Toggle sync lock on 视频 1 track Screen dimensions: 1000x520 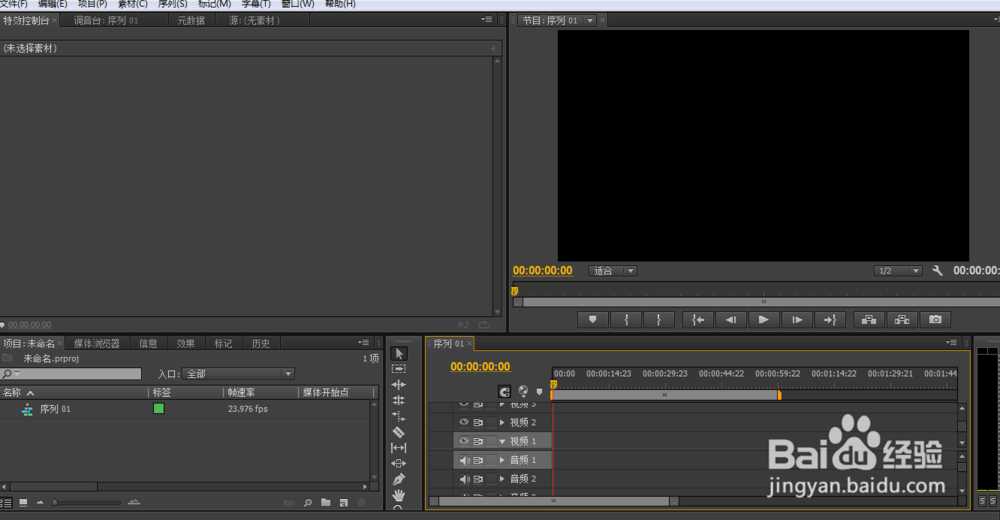click(x=478, y=441)
